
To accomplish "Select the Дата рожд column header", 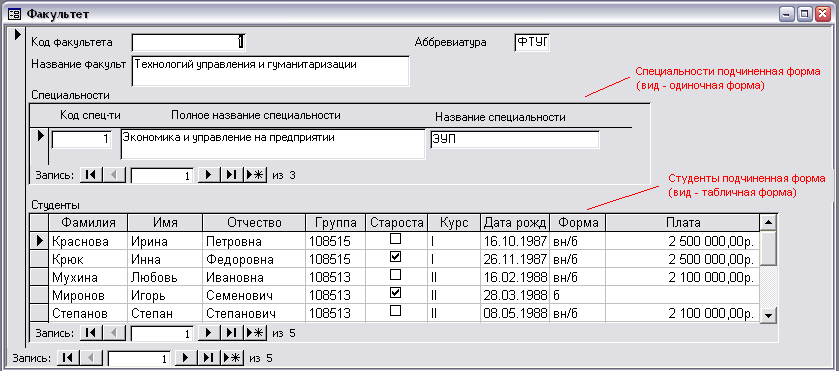I will coord(515,222).
